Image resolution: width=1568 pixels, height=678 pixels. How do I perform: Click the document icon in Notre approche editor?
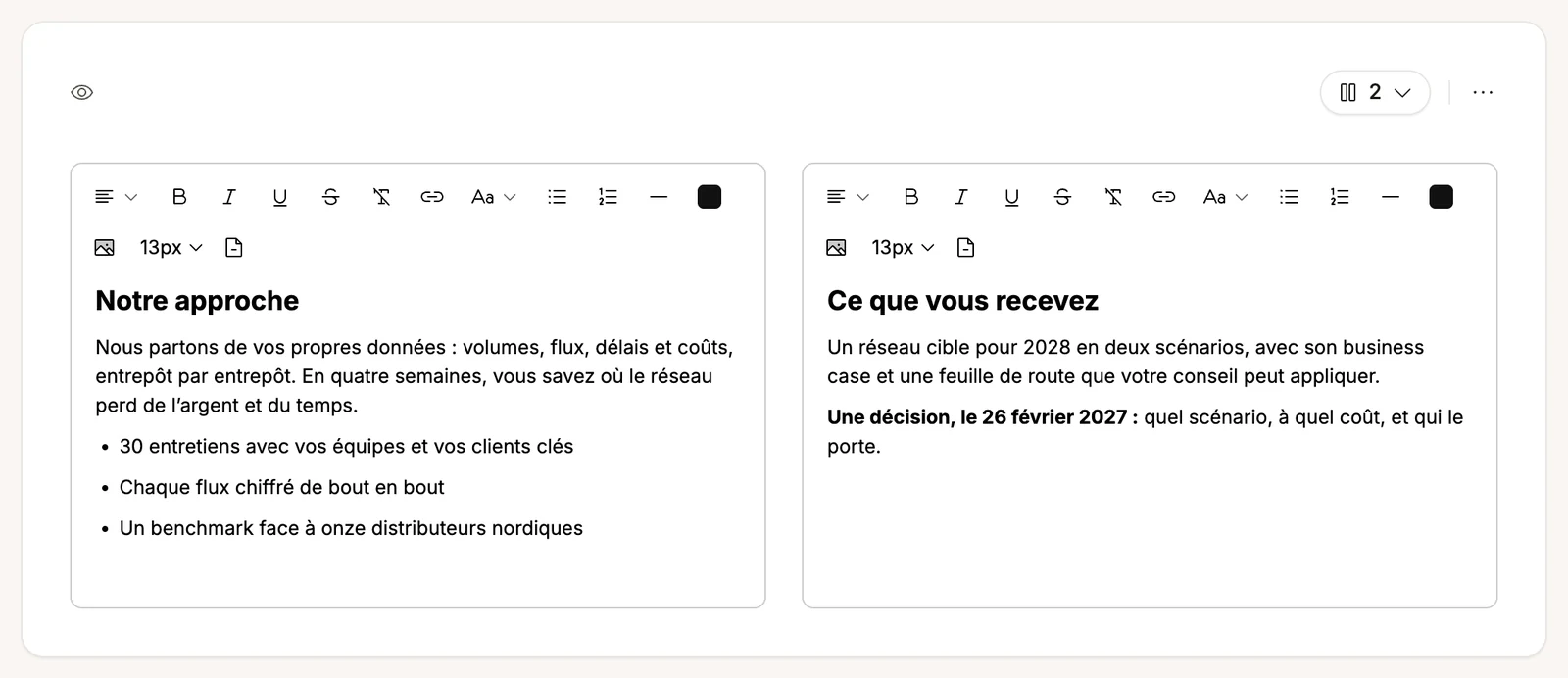234,247
